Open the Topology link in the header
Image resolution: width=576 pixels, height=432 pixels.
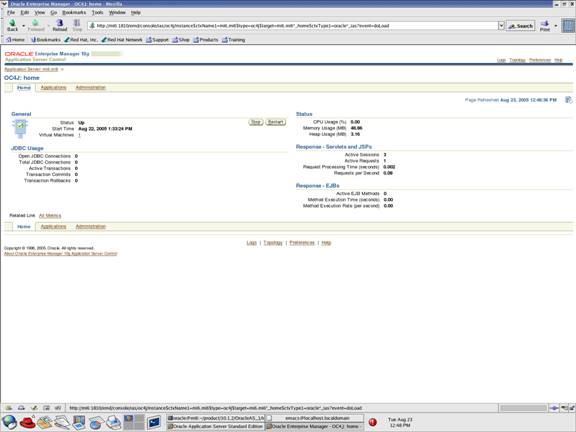[517, 60]
